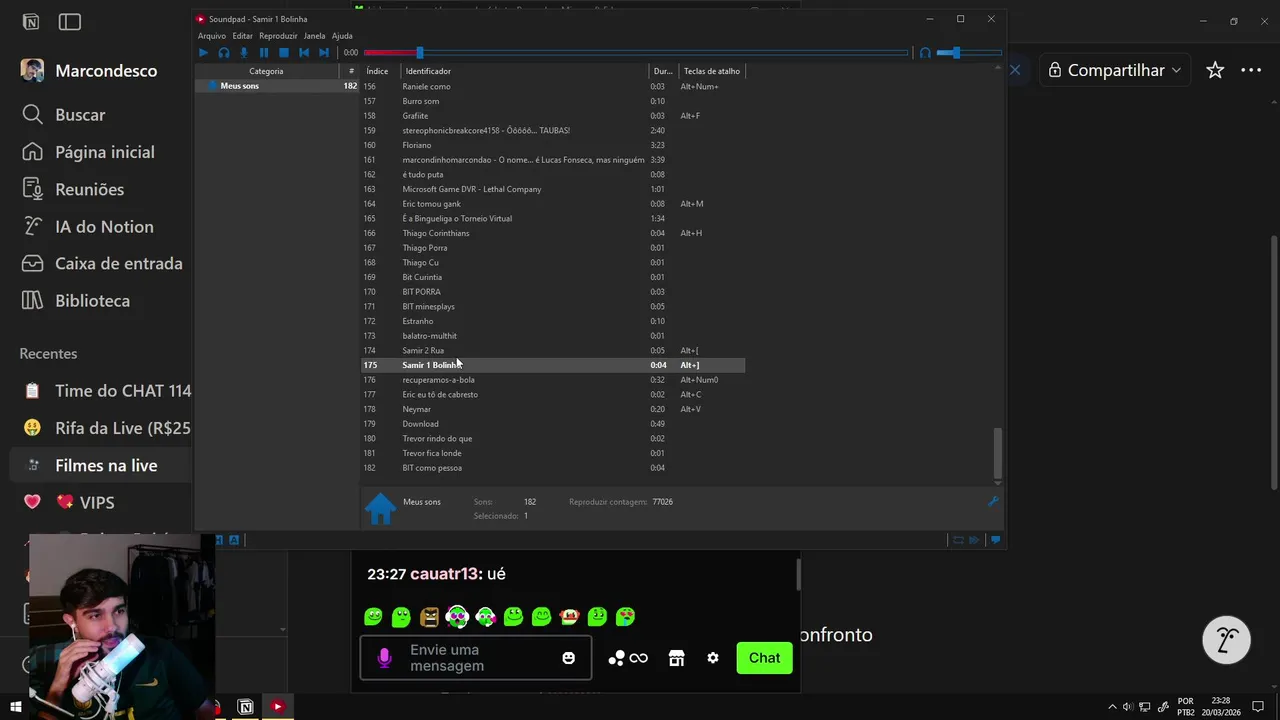Click the blue home icon for Meus sons
Viewport: 1280px width, 720px height.
(x=380, y=508)
